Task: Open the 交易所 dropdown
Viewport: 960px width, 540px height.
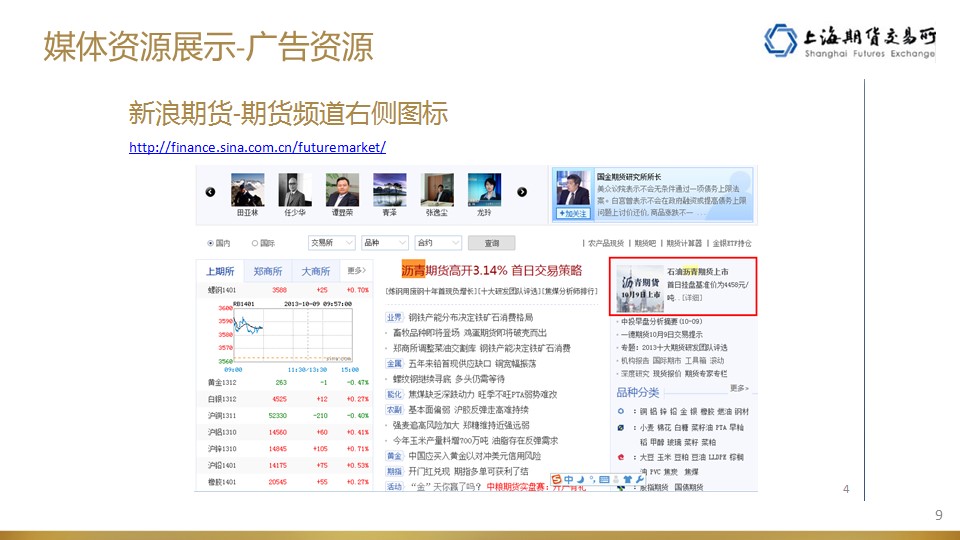Action: [x=331, y=243]
